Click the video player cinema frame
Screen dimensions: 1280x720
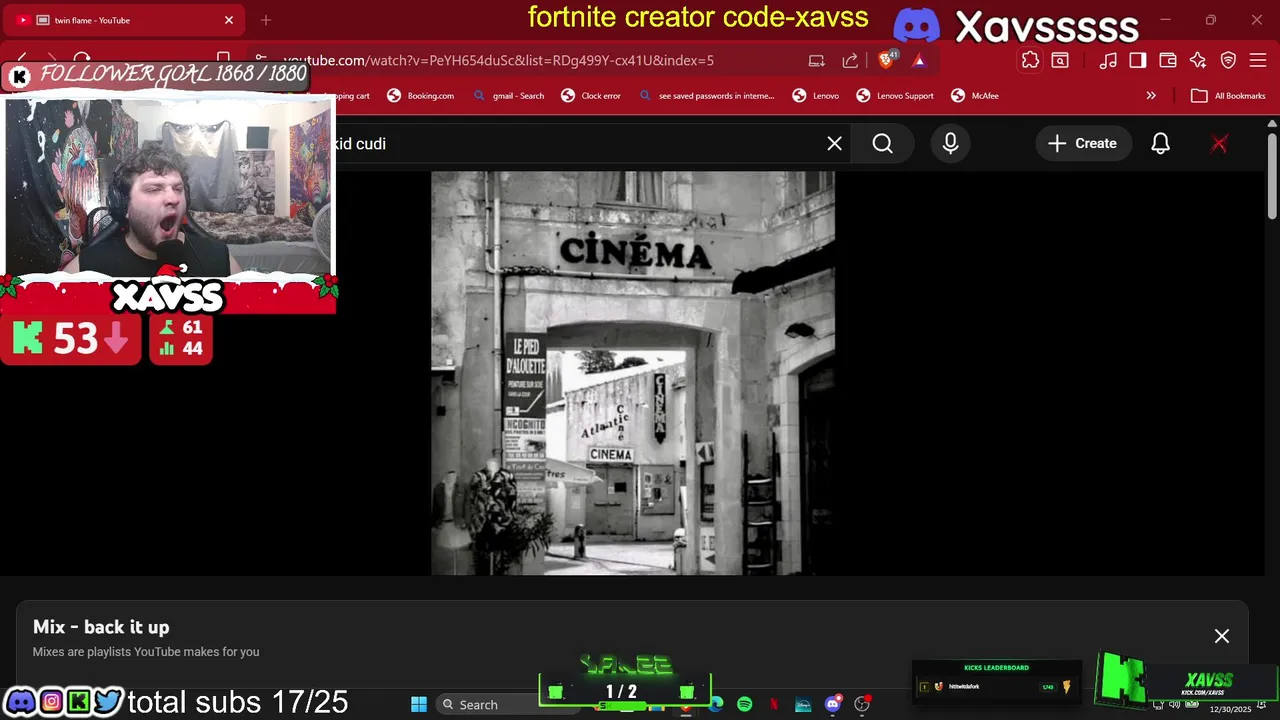[x=633, y=373]
